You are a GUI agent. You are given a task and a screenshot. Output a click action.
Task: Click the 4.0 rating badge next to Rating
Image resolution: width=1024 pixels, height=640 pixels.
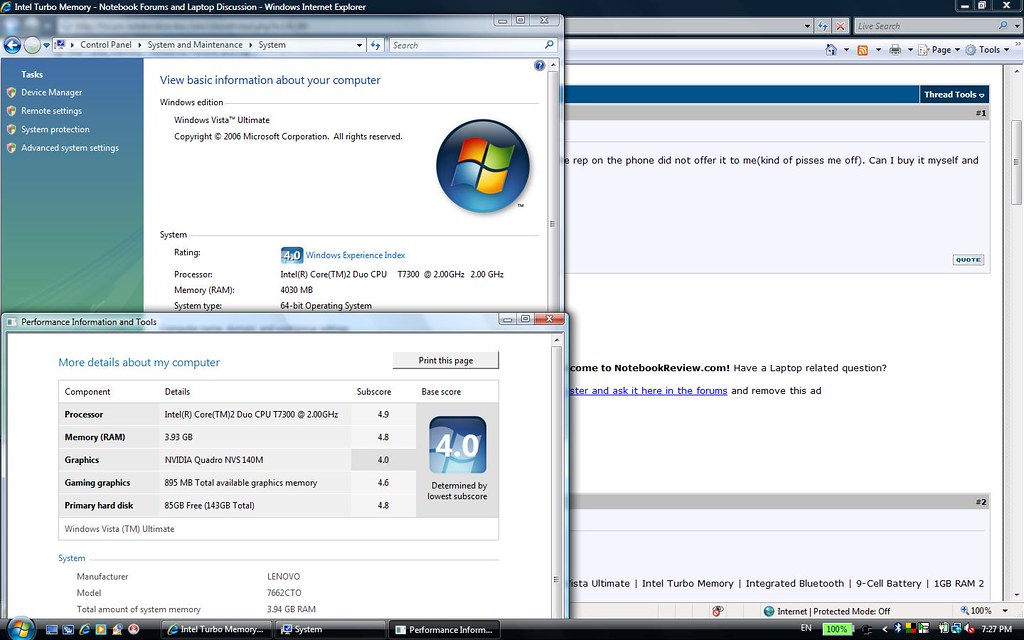pos(291,255)
